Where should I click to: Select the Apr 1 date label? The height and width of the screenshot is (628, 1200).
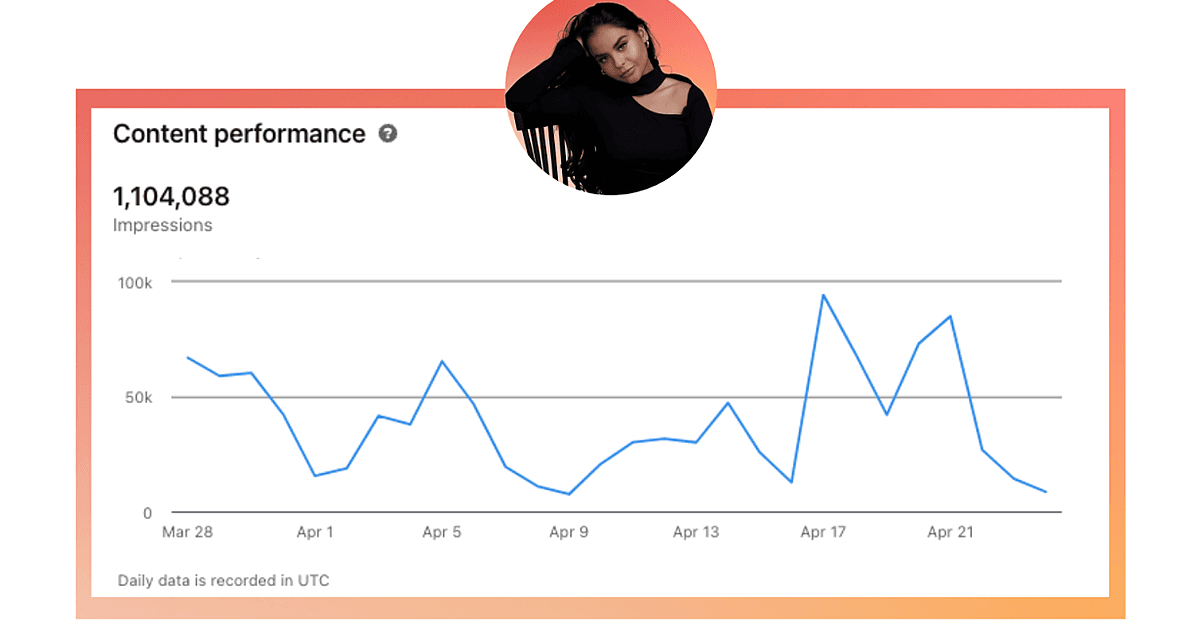315,532
